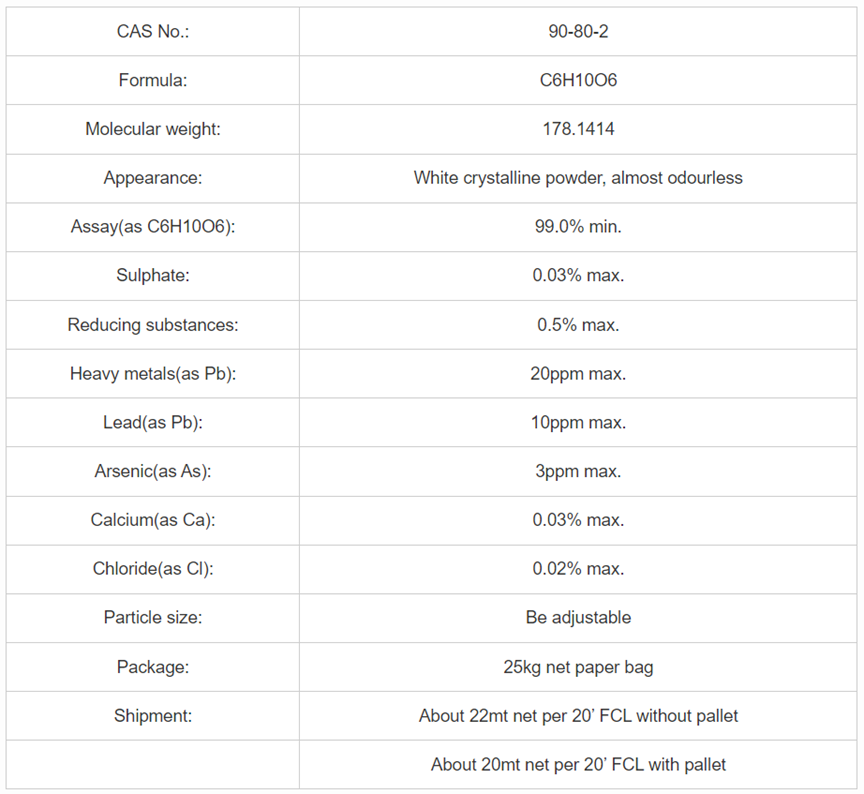Click the CAS No. label cell
Screen dimensions: 864x794
[153, 31]
